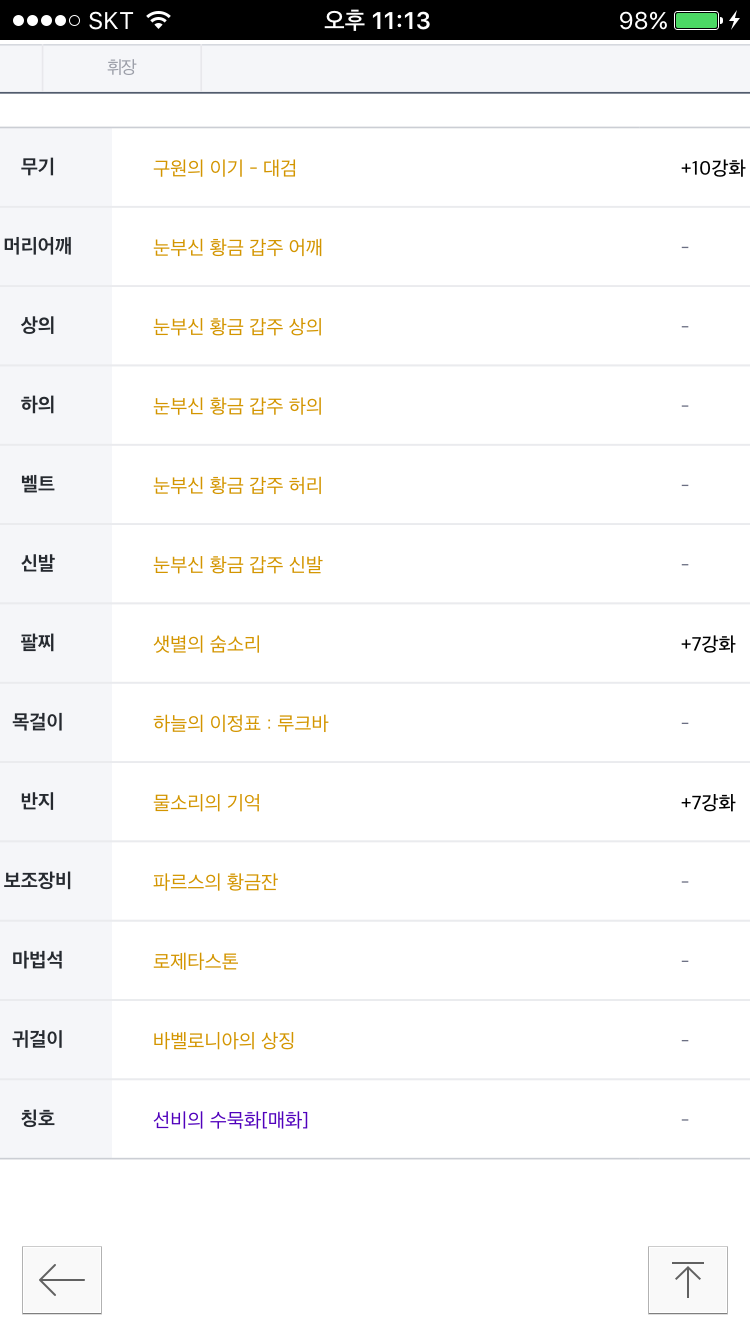This screenshot has width=750, height=1334.
Task: Open weapon item 구원의 이기 - 대검
Action: pos(224,168)
